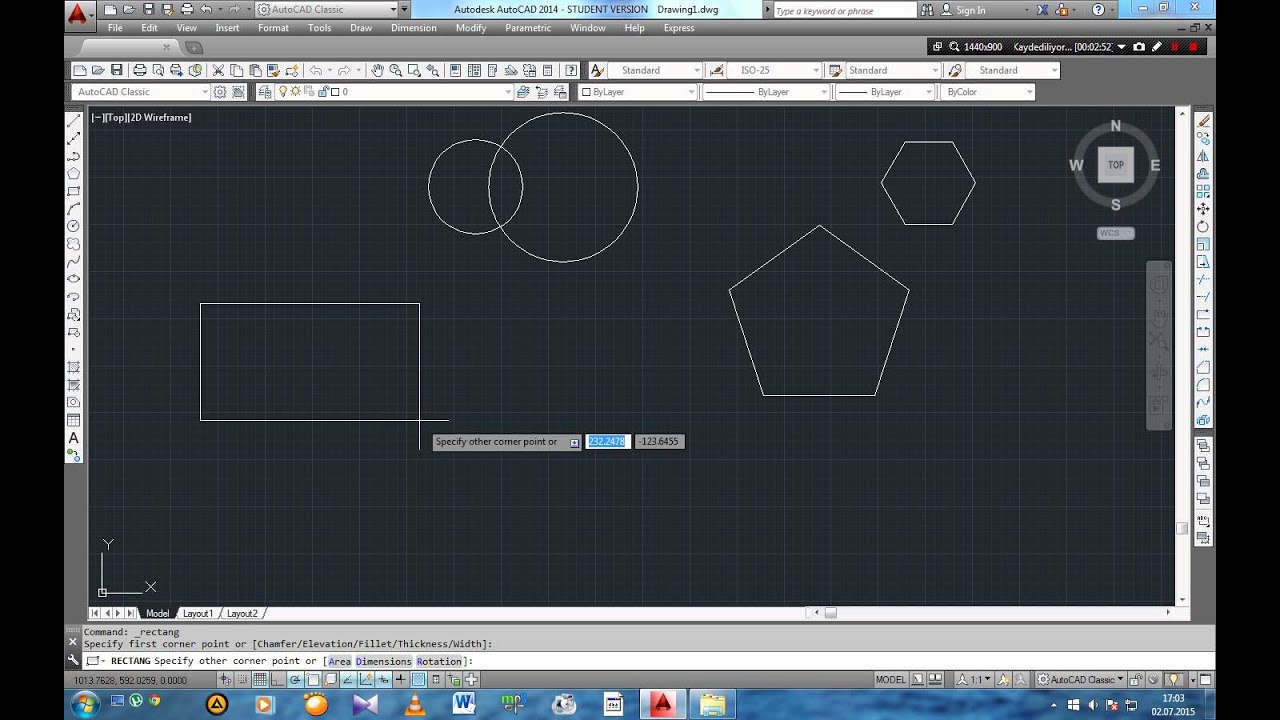The height and width of the screenshot is (720, 1280).
Task: Click the Plot (print) icon
Action: click(140, 70)
